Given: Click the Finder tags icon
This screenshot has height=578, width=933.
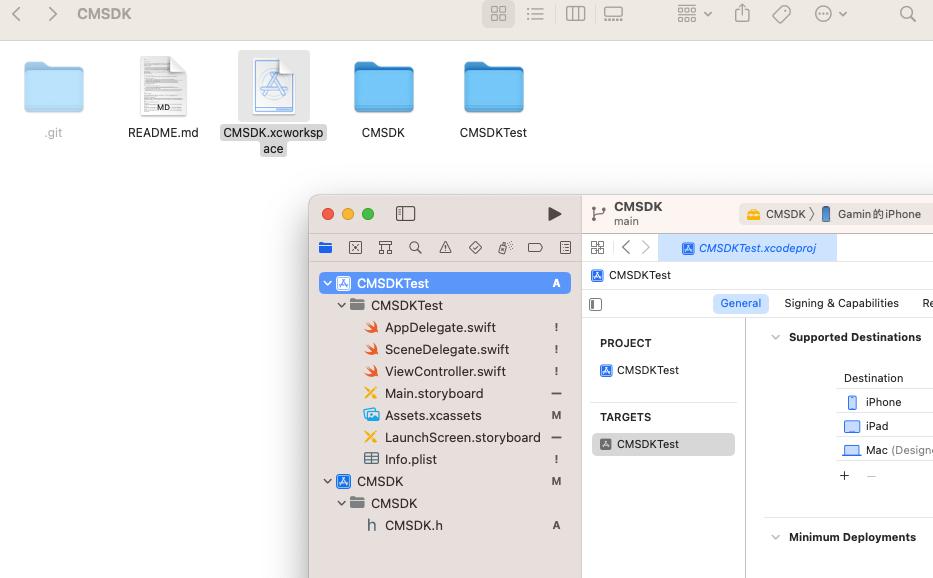Looking at the screenshot, I should click(x=781, y=14).
